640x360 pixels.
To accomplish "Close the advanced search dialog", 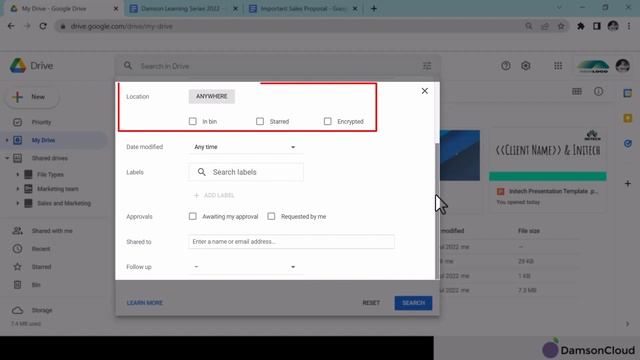I will [424, 91].
